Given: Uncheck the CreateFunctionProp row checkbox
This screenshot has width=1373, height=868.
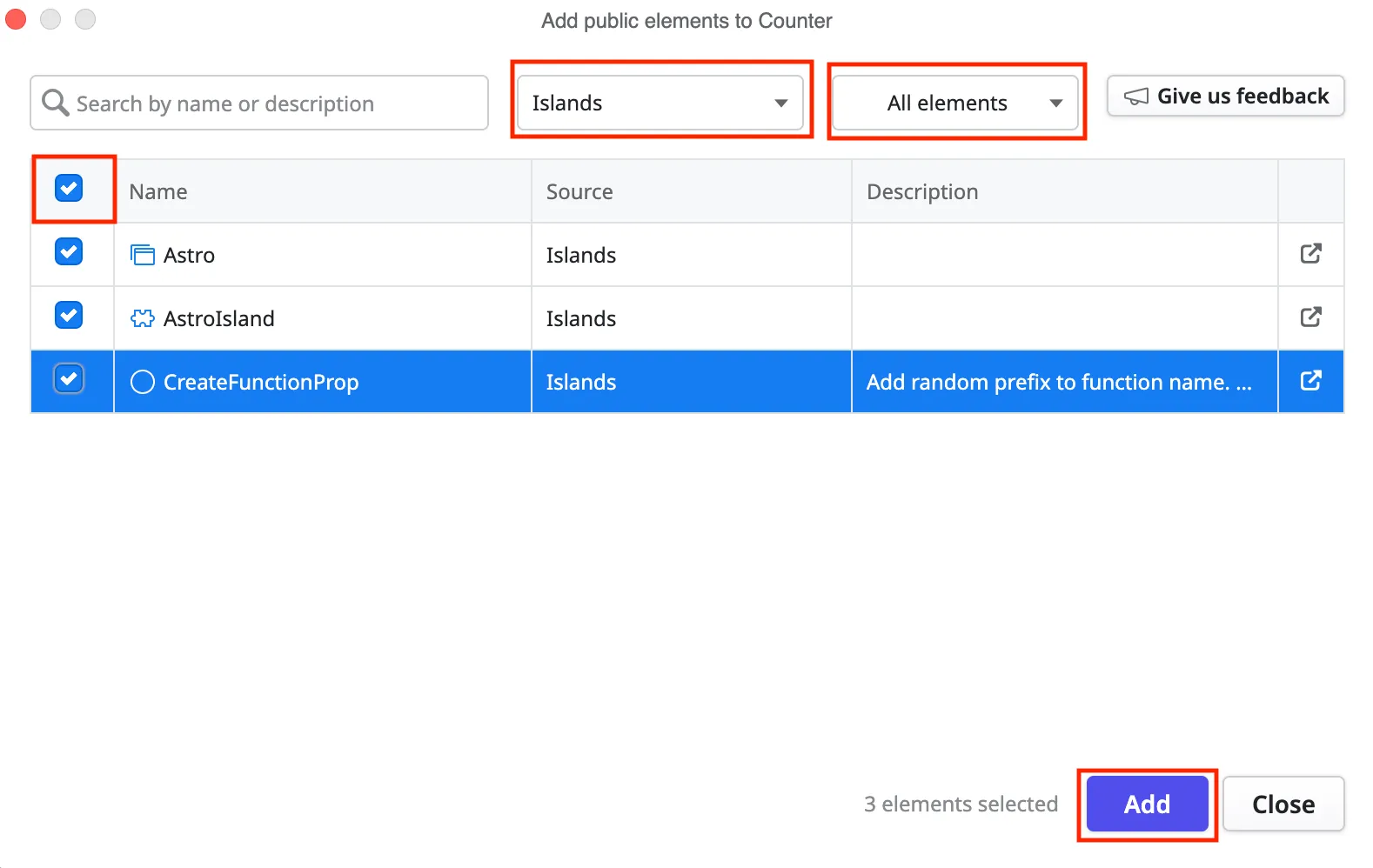Looking at the screenshot, I should (69, 378).
